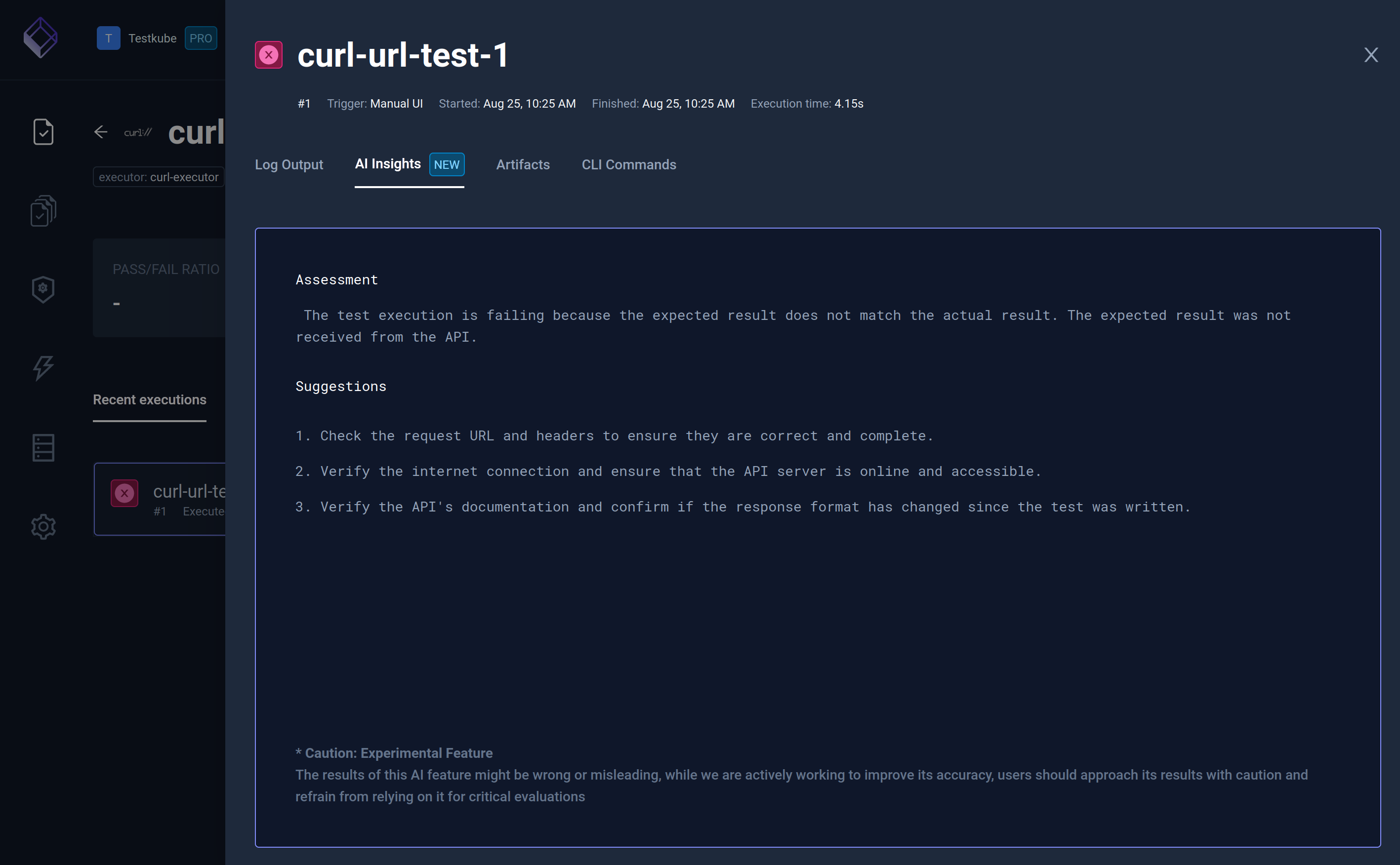This screenshot has width=1400, height=865.
Task: Click the failed status icon beside curl-url-test-1
Action: 269,54
